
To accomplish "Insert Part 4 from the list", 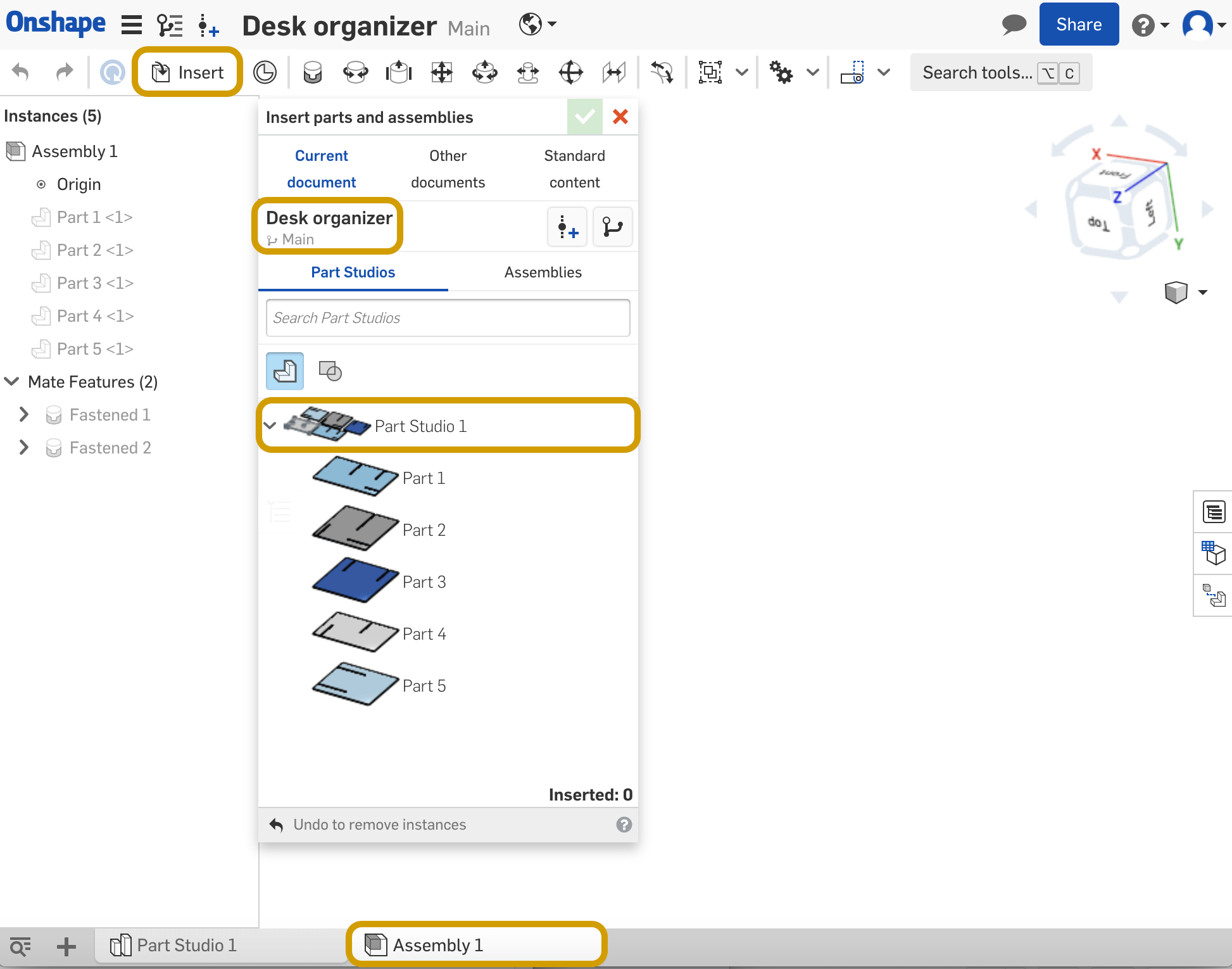I will point(380,633).
